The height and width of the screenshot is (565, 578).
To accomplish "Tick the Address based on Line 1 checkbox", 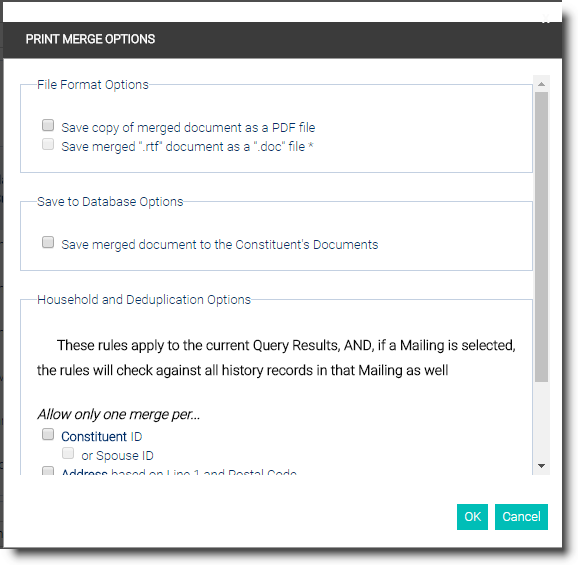I will pyautogui.click(x=48, y=471).
